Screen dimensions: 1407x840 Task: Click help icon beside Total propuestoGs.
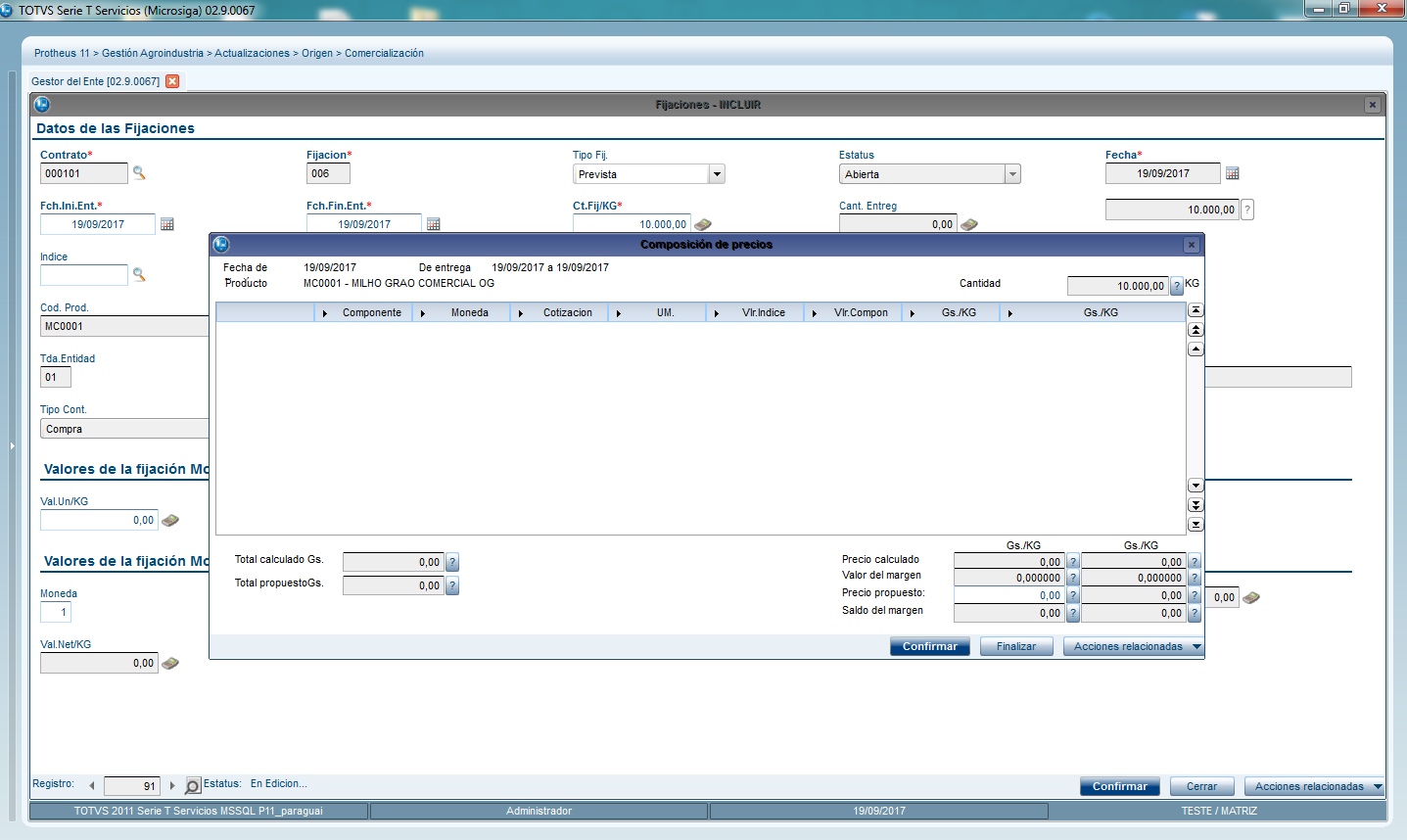[452, 585]
